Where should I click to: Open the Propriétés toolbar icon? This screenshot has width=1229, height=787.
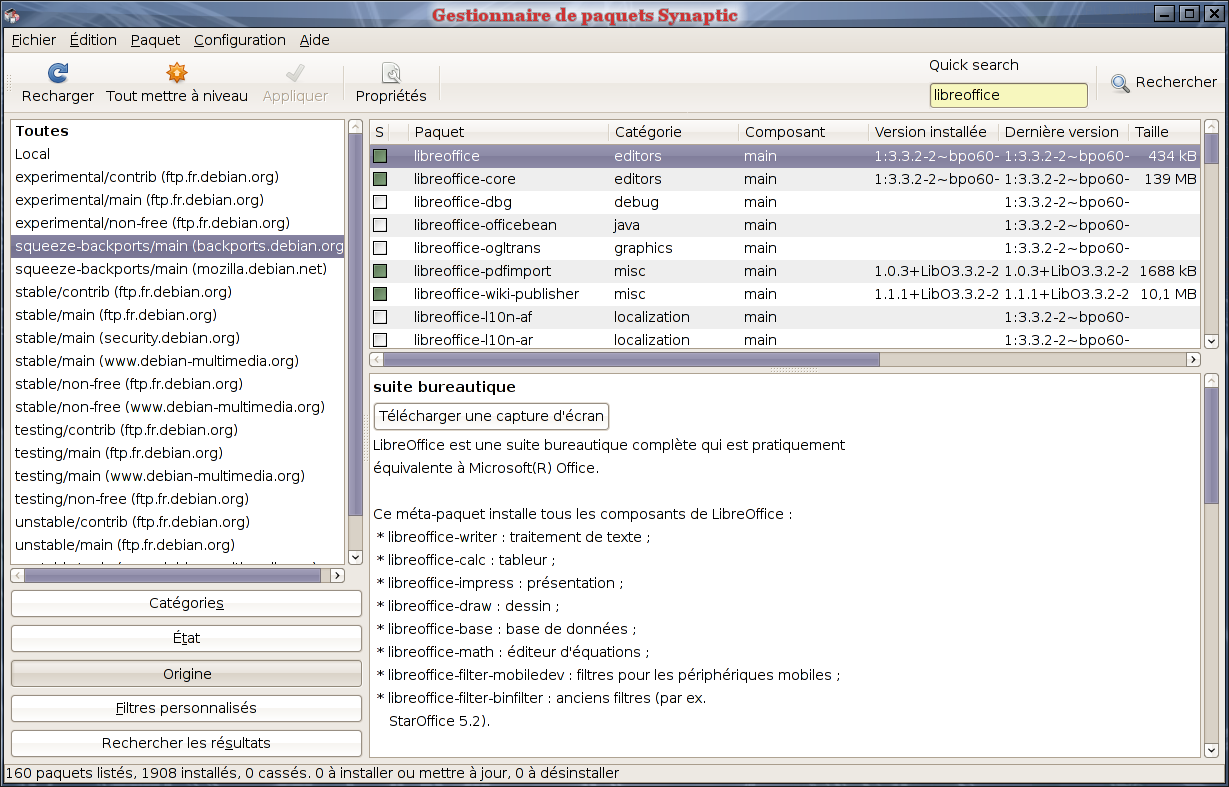[x=391, y=73]
